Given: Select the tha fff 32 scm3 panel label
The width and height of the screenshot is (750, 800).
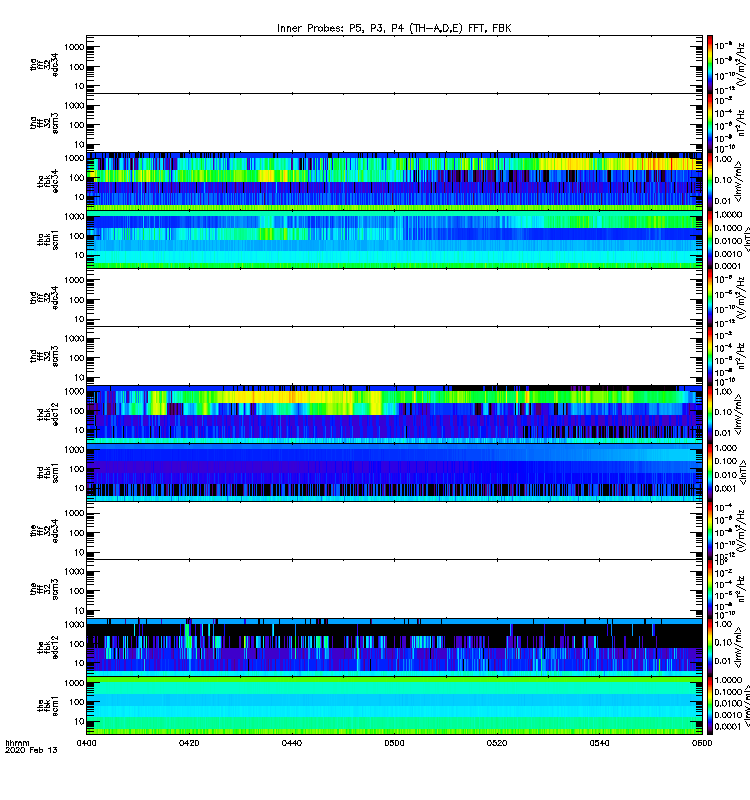Looking at the screenshot, I should coord(44,123).
